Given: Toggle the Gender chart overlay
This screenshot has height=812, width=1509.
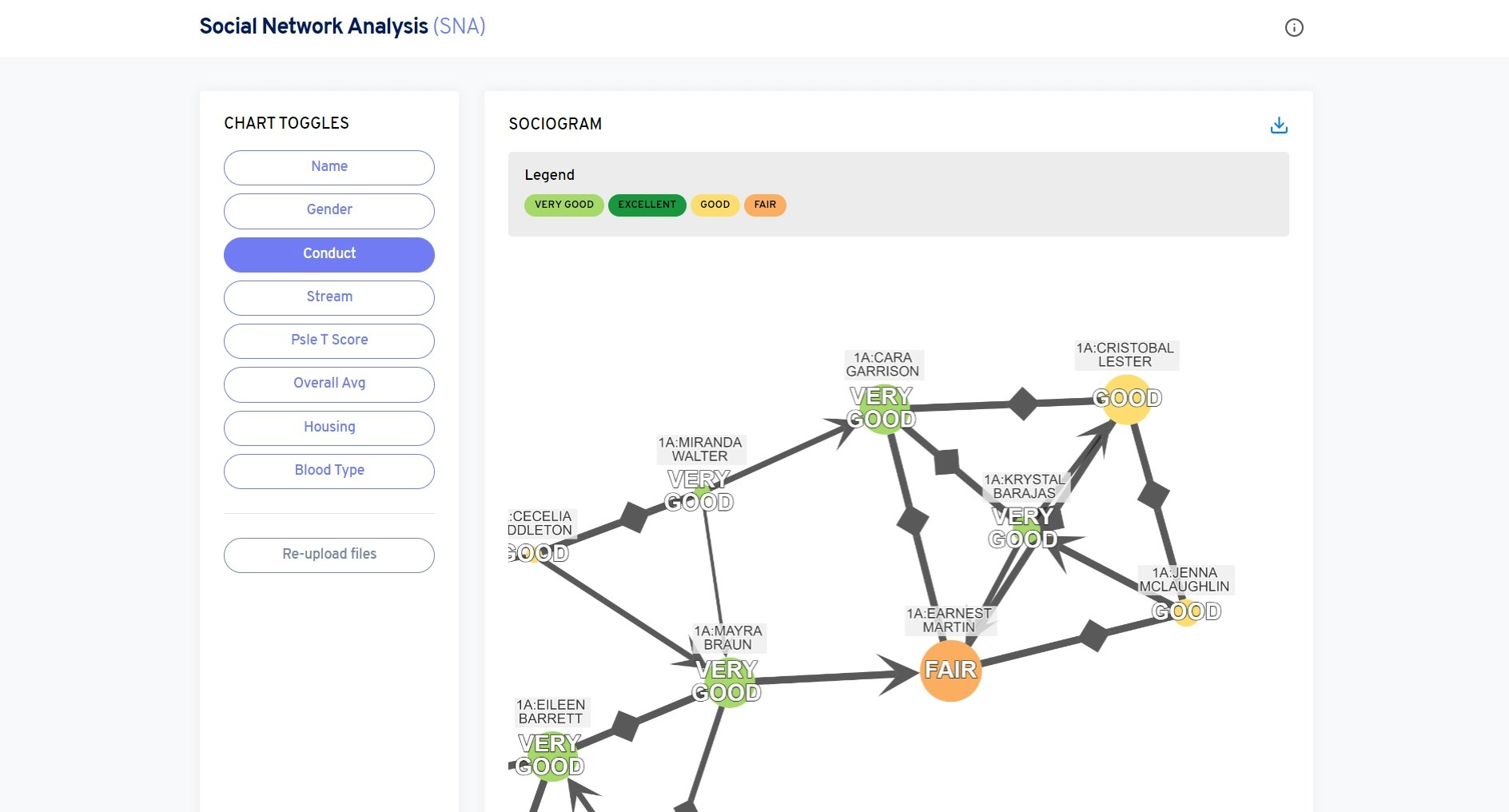Looking at the screenshot, I should pos(328,210).
